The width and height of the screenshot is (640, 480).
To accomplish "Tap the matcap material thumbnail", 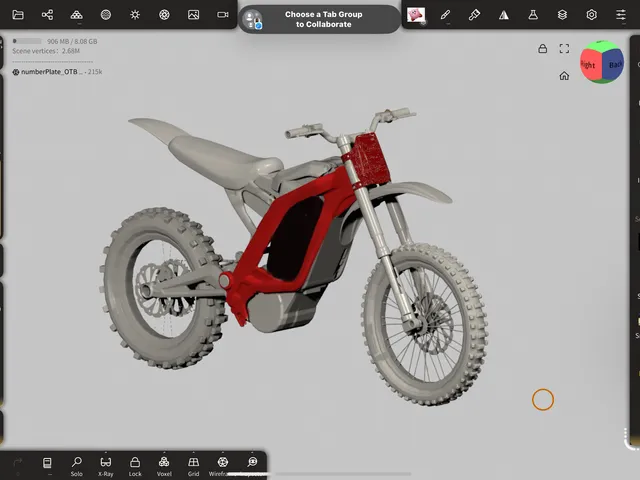I will click(416, 15).
